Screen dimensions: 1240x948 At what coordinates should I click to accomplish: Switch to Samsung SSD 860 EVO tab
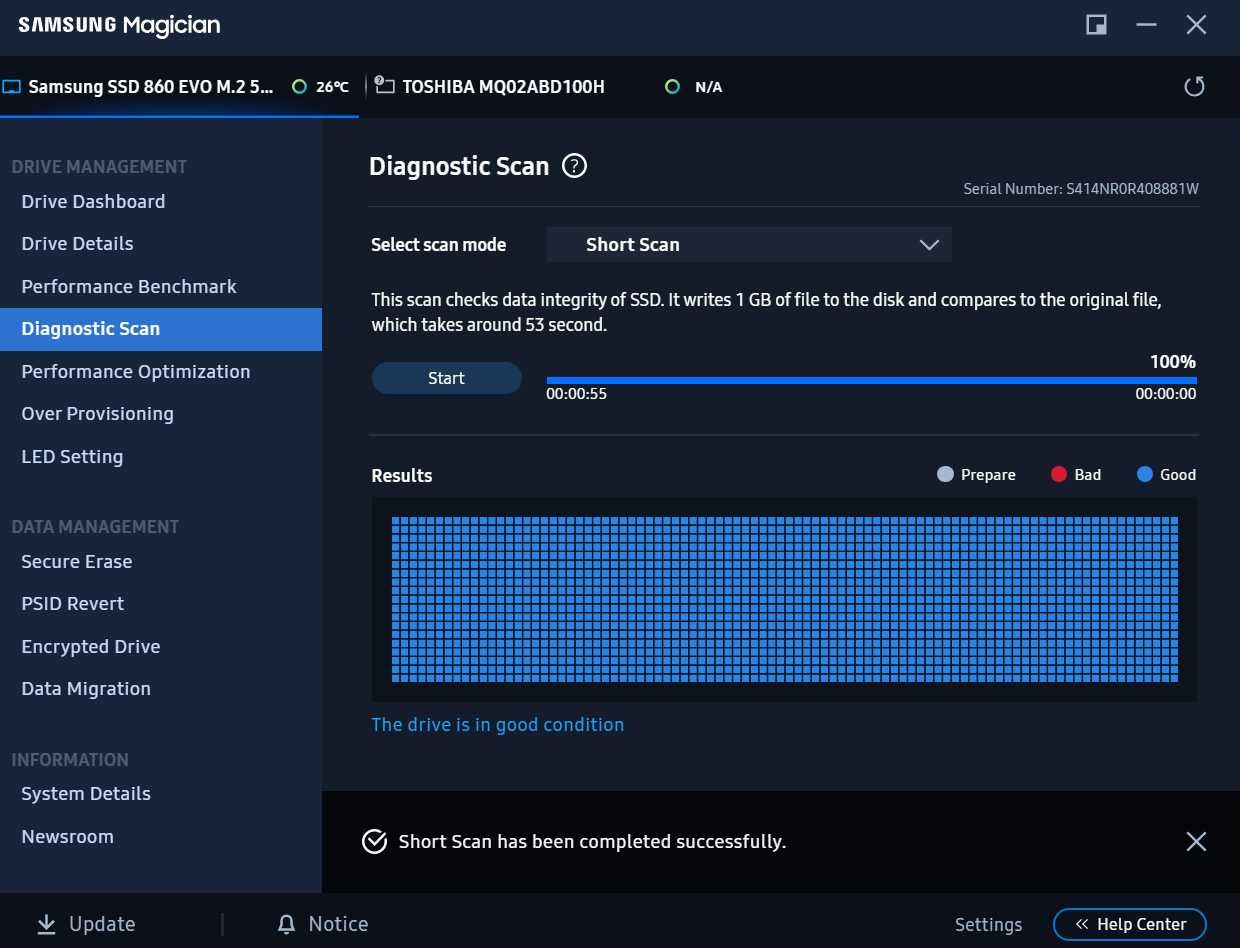pos(179,87)
